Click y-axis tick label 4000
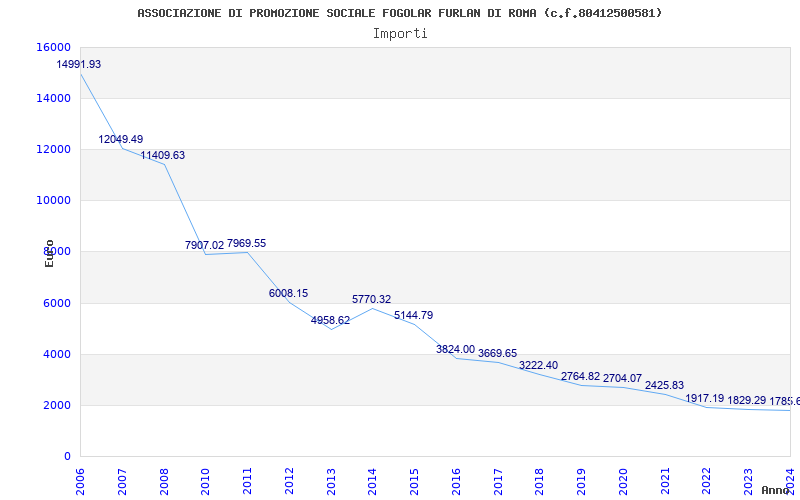The image size is (800, 500). (57, 354)
